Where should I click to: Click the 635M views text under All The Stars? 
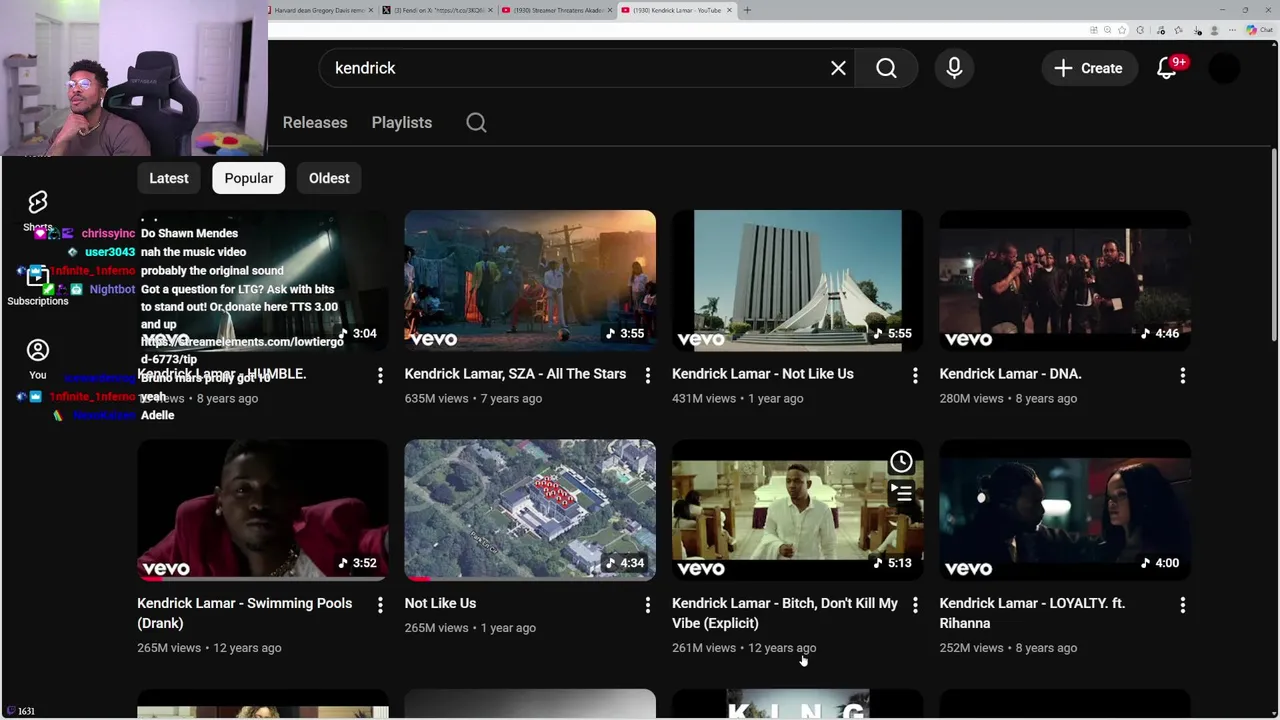[x=437, y=398]
